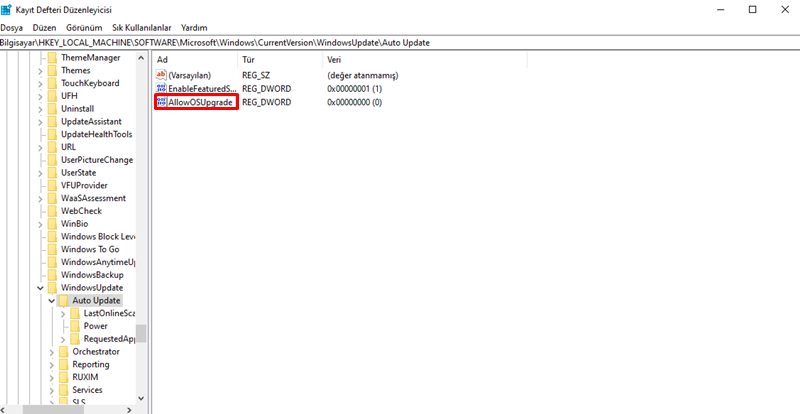Collapse the Auto Update key
The image size is (800, 414).
coord(52,301)
